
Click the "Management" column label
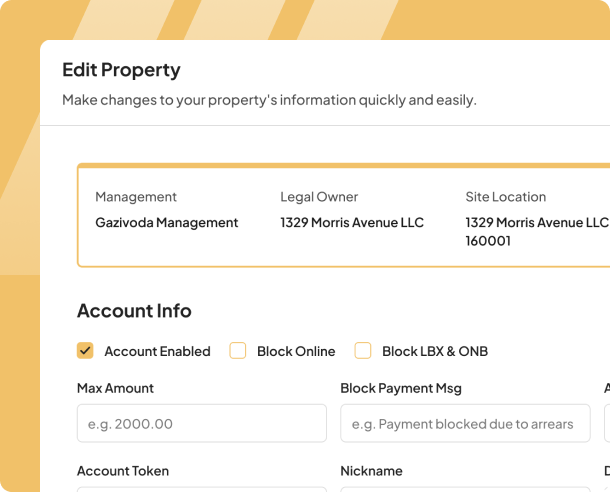136,197
